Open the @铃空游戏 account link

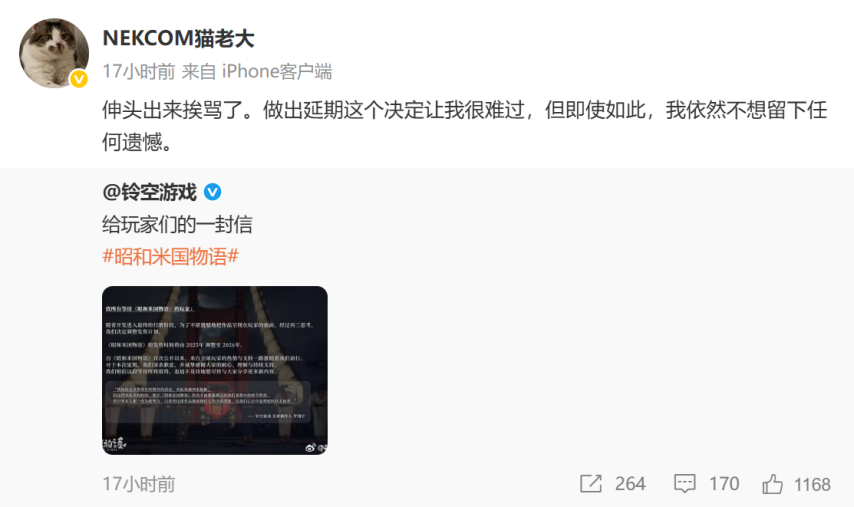[149, 192]
